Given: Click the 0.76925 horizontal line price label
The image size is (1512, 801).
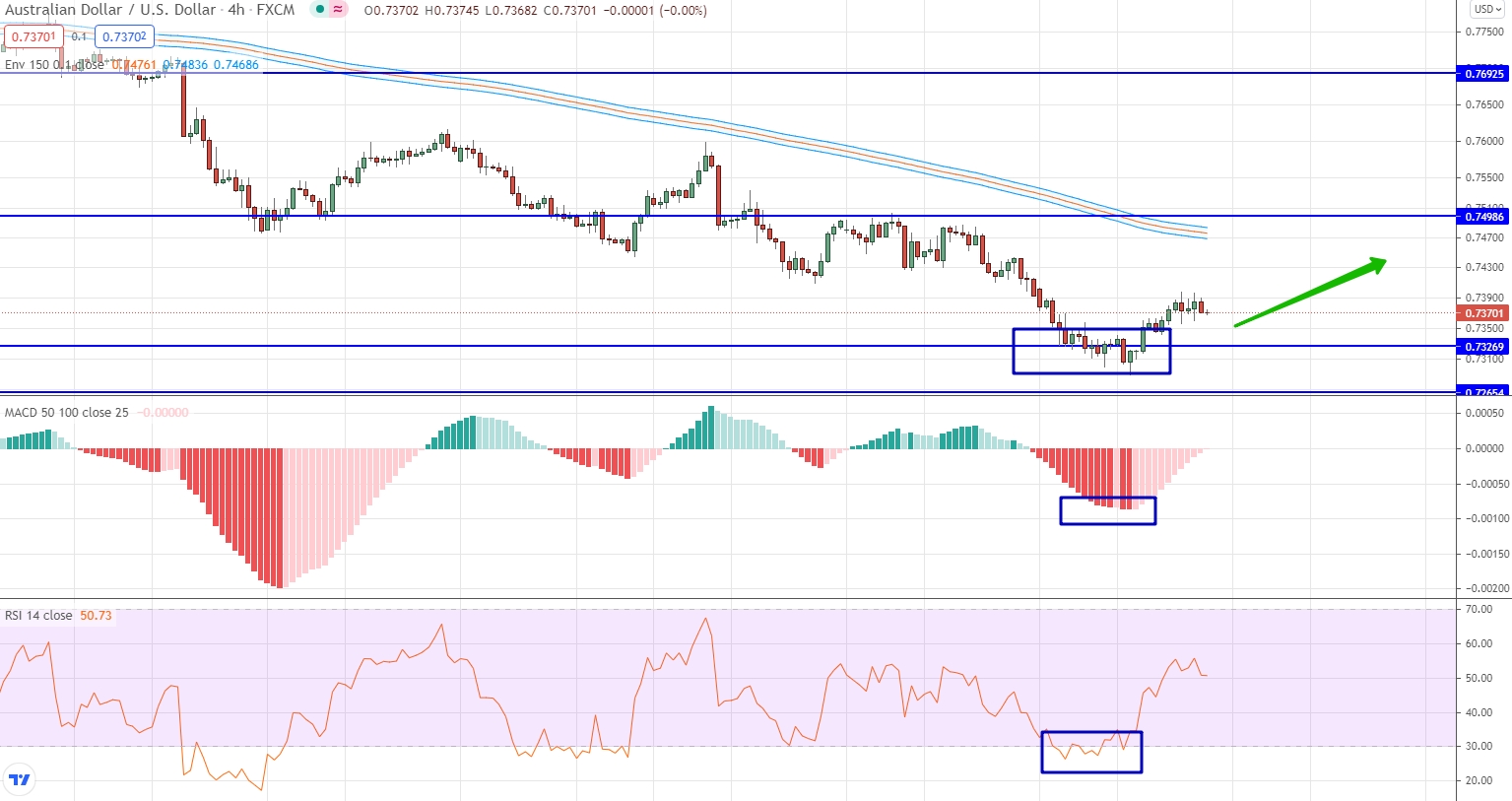Looking at the screenshot, I should click(1482, 74).
